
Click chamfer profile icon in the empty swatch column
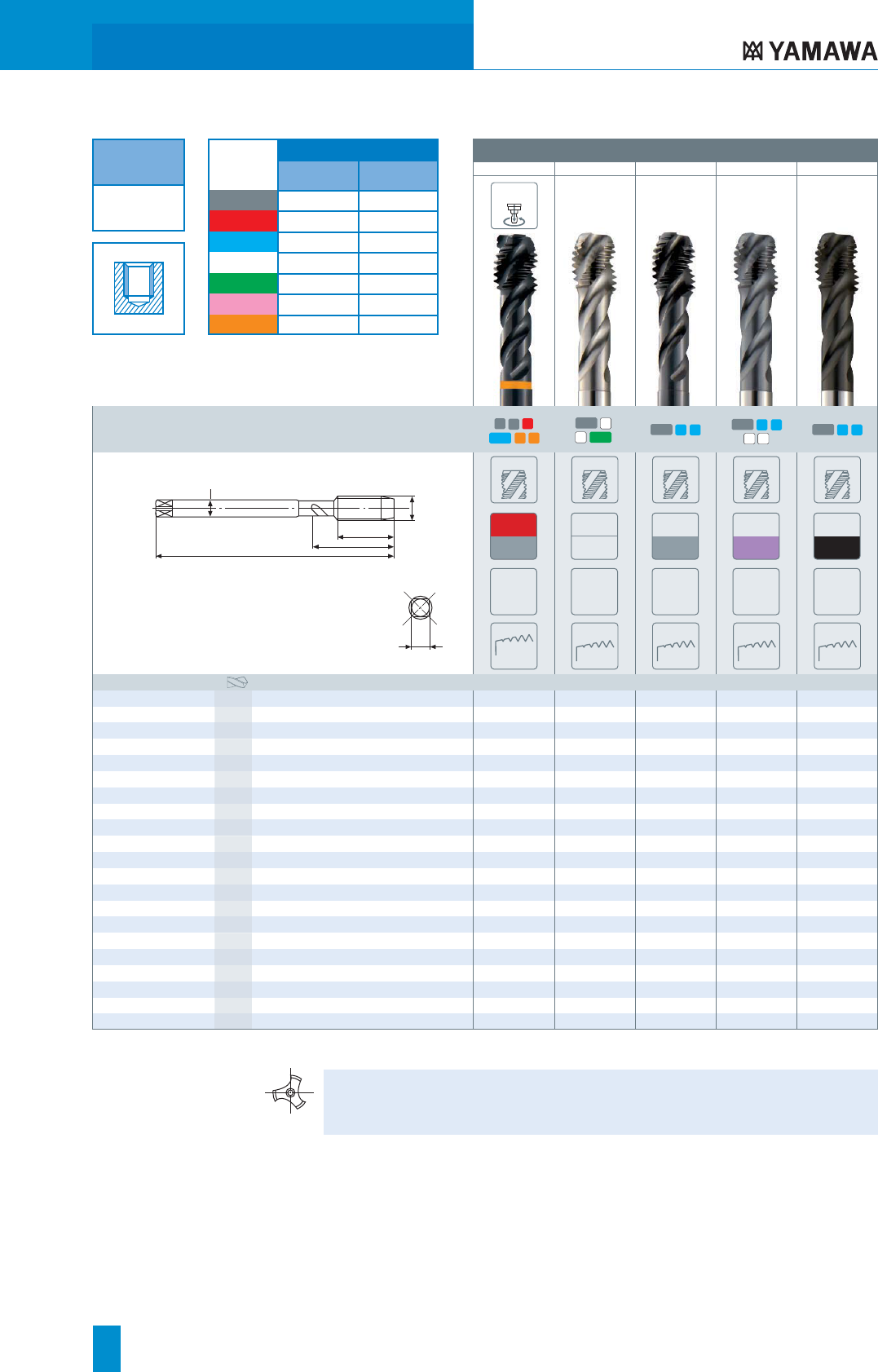(594, 646)
